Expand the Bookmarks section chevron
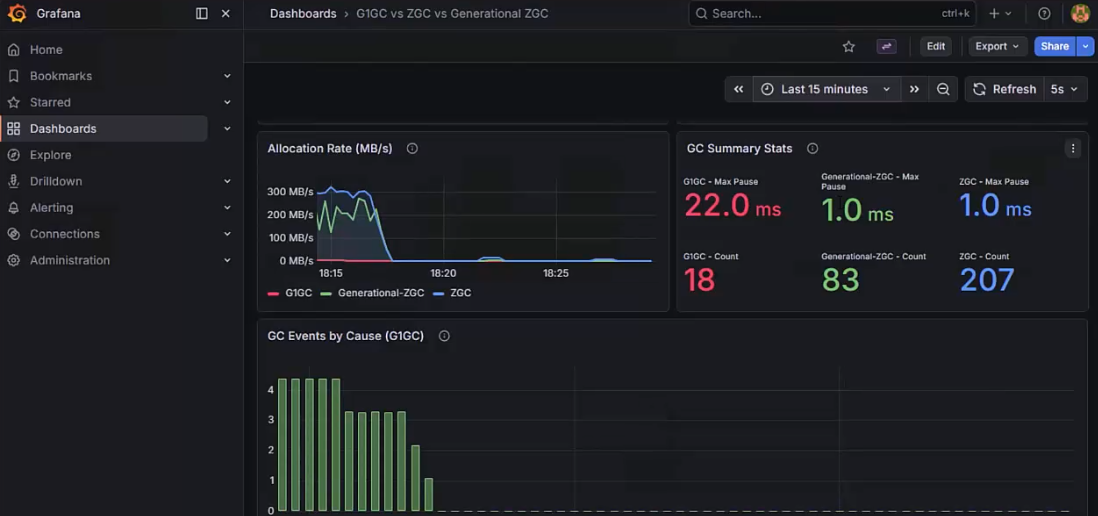The width and height of the screenshot is (1098, 516). (227, 76)
